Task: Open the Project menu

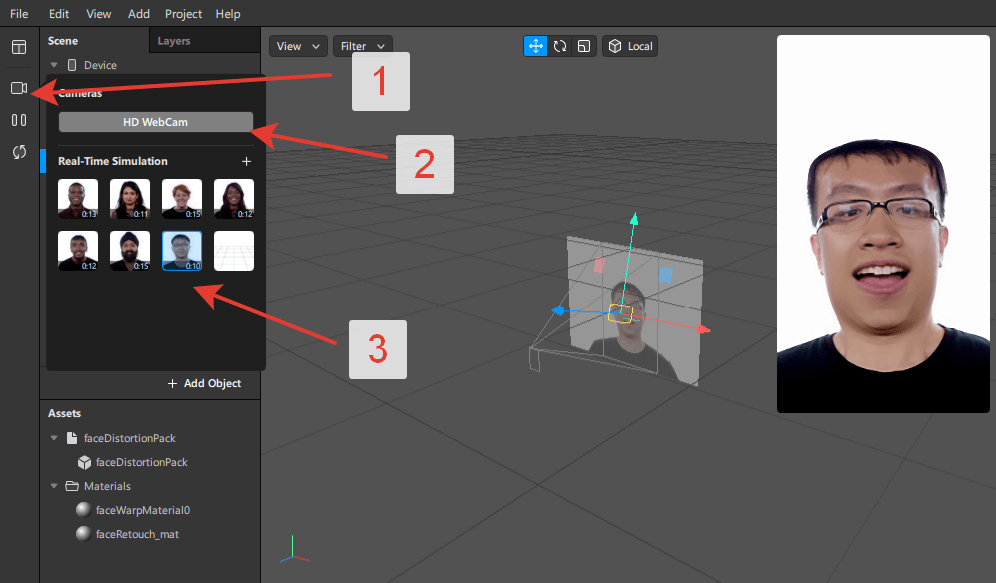Action: (183, 14)
